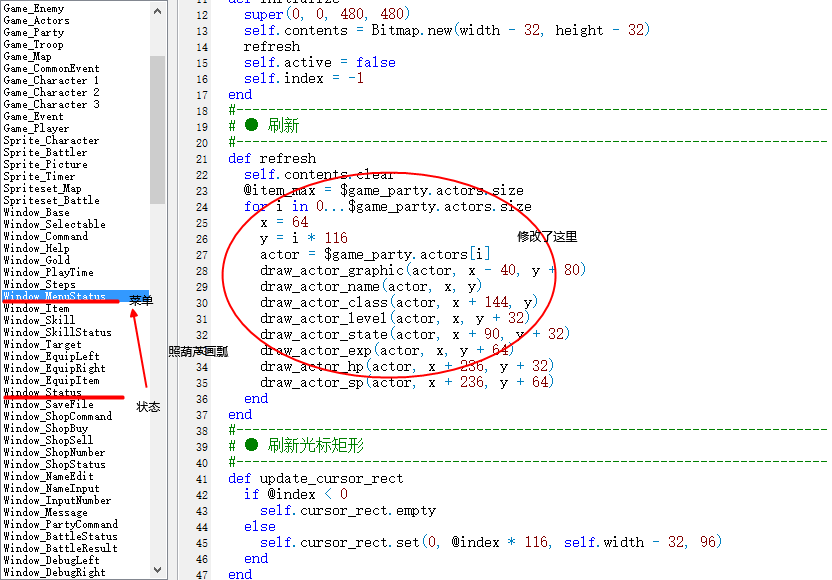Select the Game_CommonEvent script
The width and height of the screenshot is (832, 580).
[51, 68]
